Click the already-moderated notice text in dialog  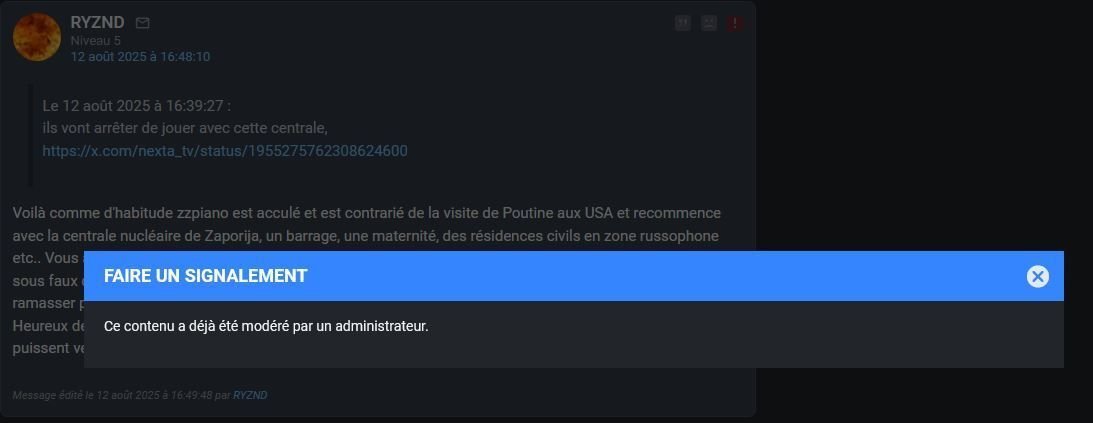click(266, 326)
